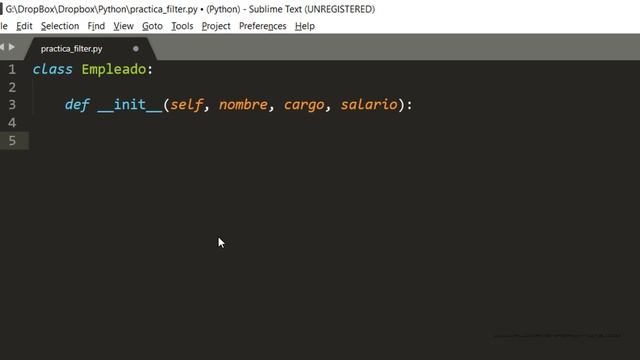Click line number 1 in the gutter
The height and width of the screenshot is (360, 640).
coord(12,69)
